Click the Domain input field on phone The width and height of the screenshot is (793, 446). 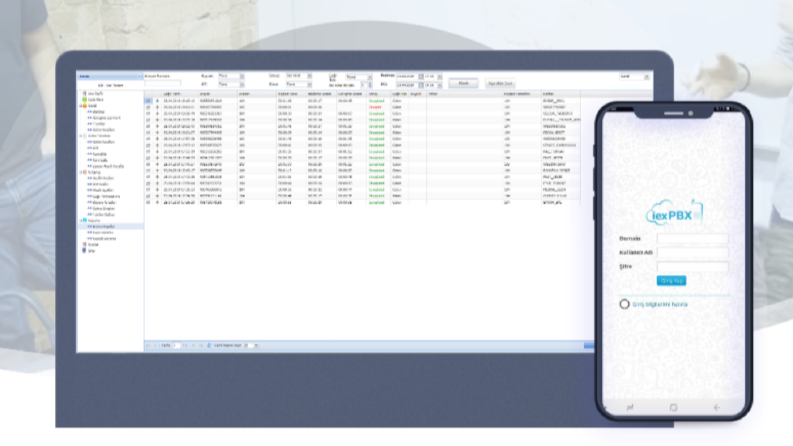pyautogui.click(x=692, y=238)
